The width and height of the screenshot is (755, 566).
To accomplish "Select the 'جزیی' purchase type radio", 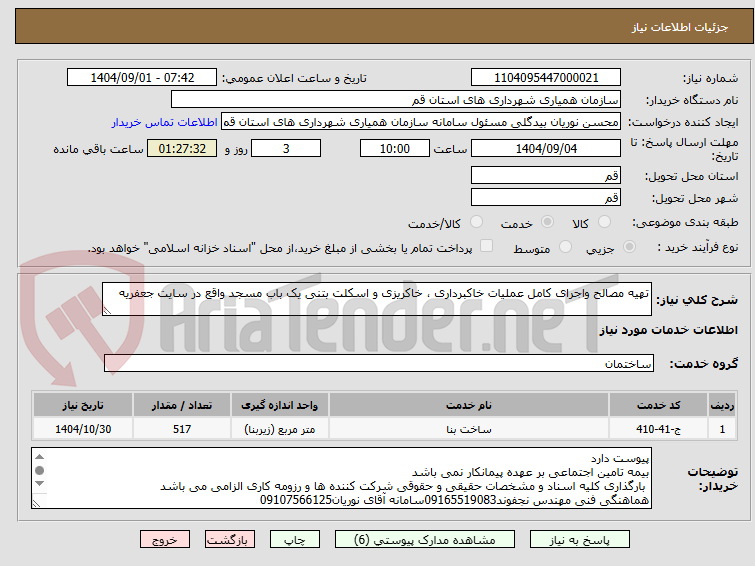I will tap(629, 247).
